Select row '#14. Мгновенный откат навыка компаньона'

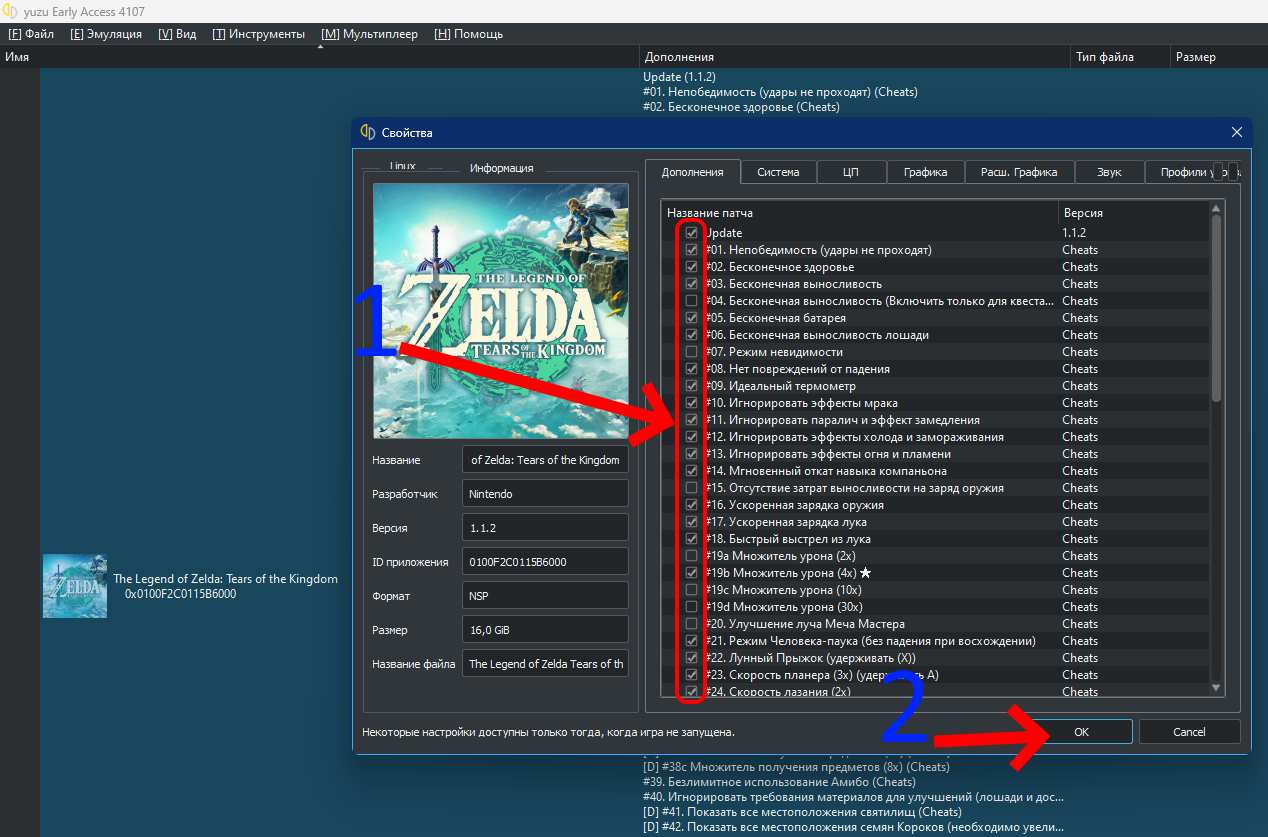coord(935,471)
